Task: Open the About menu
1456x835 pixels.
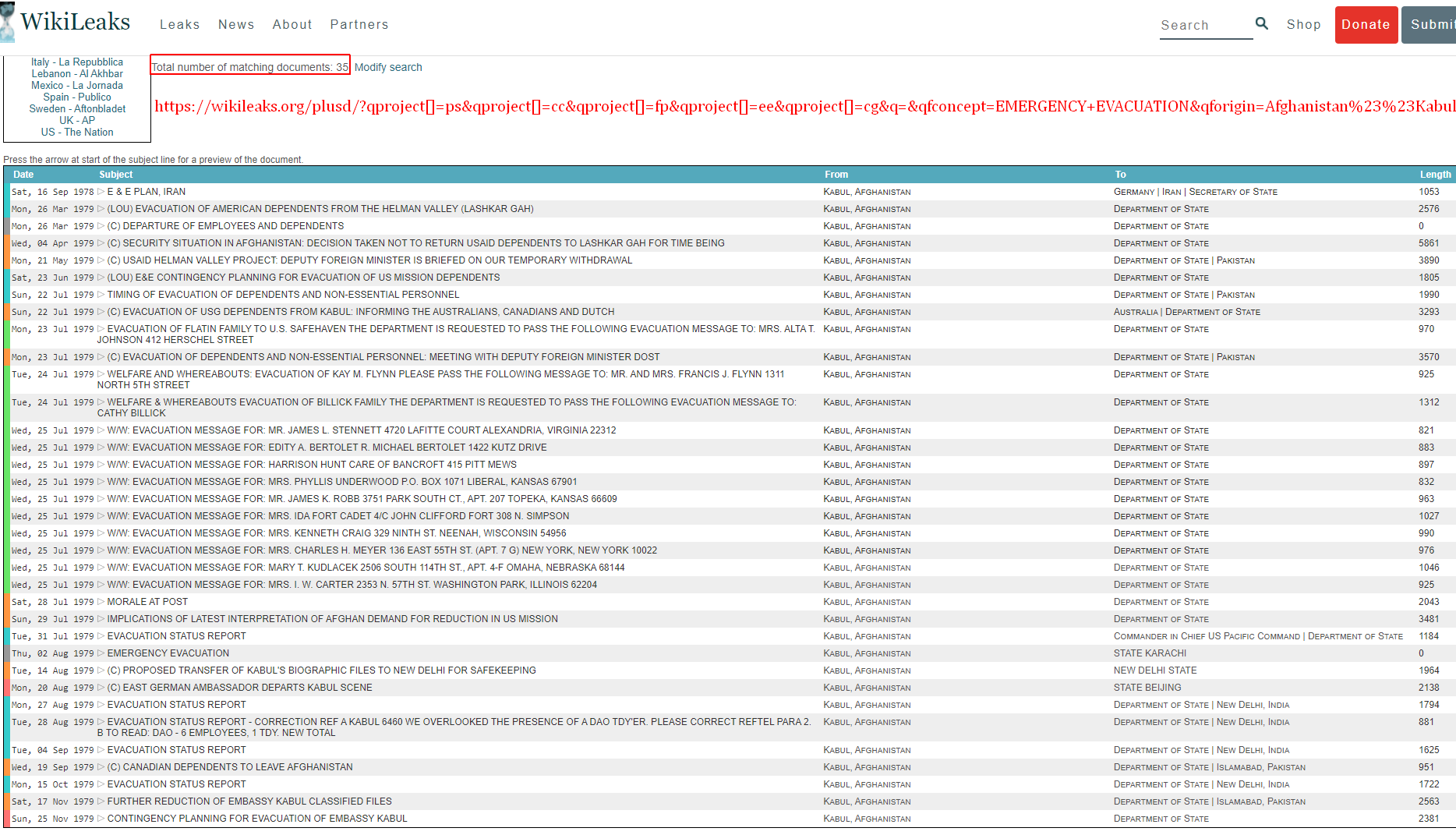Action: click(292, 24)
